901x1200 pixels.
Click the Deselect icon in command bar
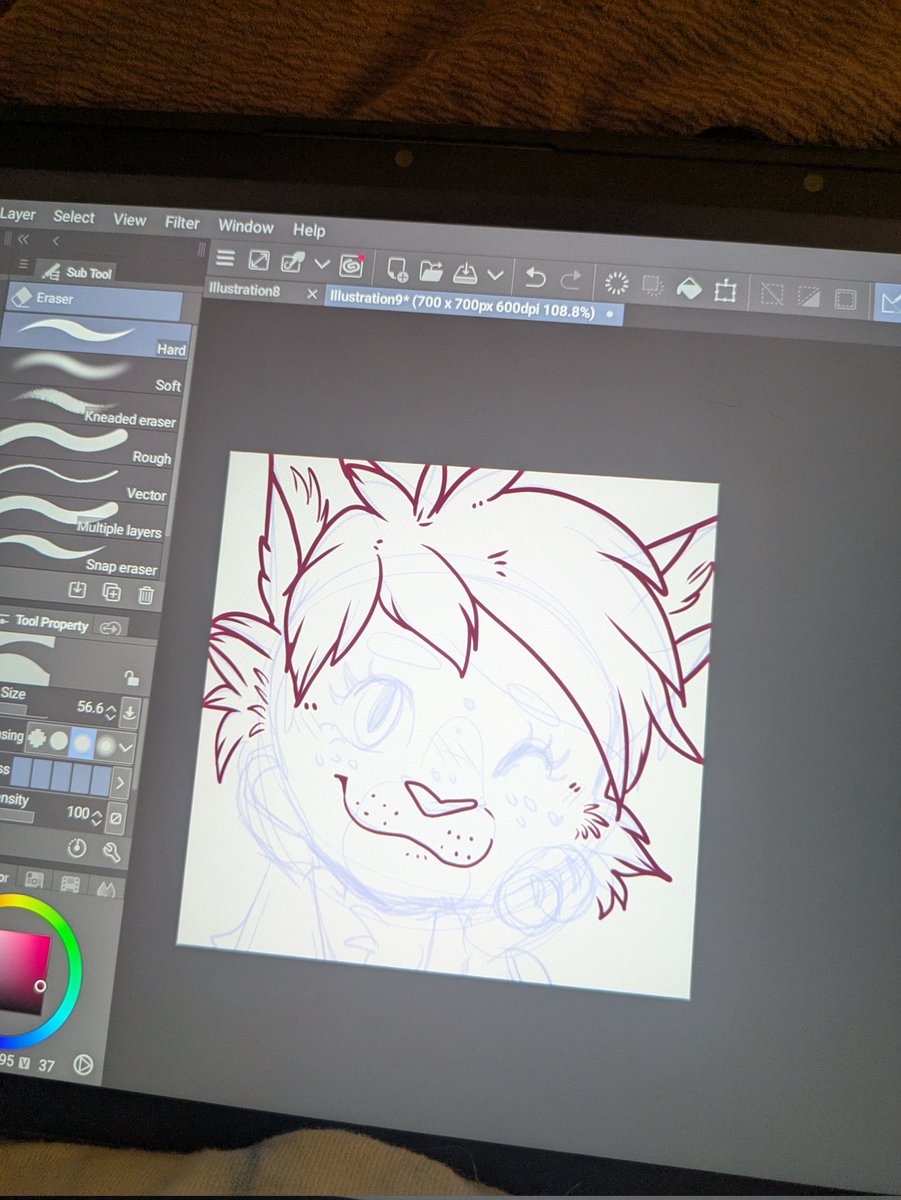point(772,294)
